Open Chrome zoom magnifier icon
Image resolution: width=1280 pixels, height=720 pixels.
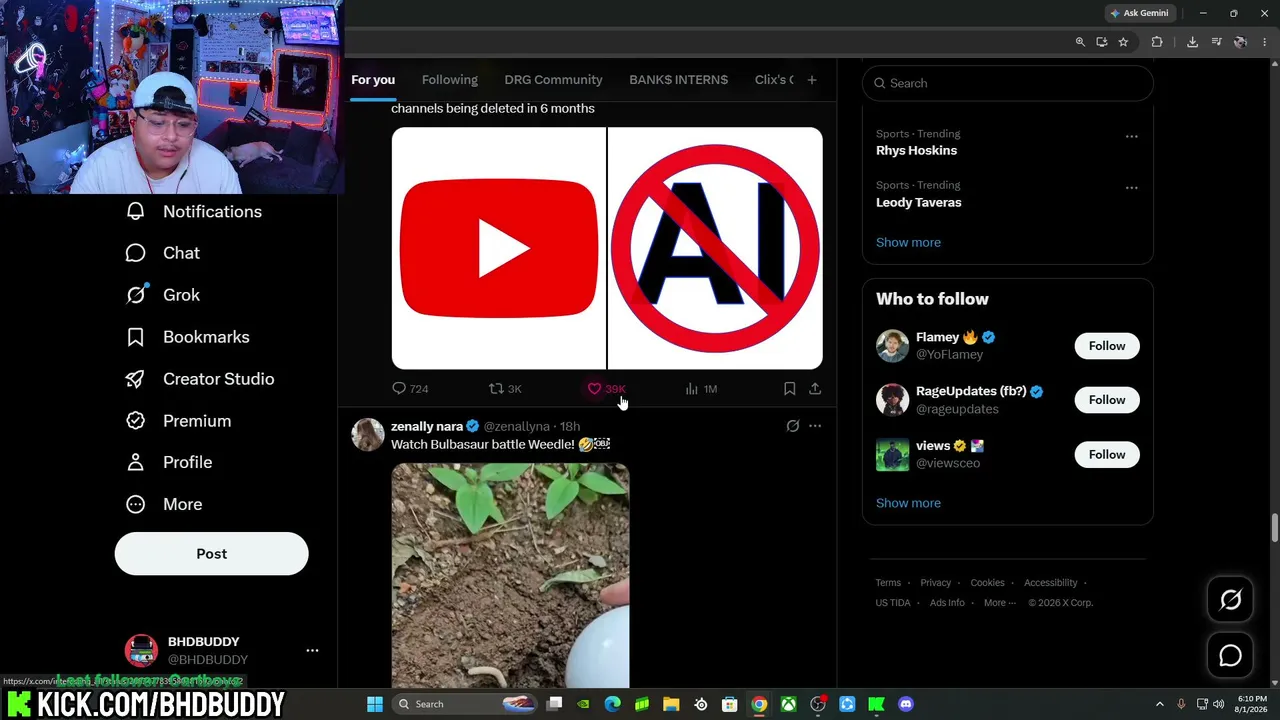[x=1080, y=42]
